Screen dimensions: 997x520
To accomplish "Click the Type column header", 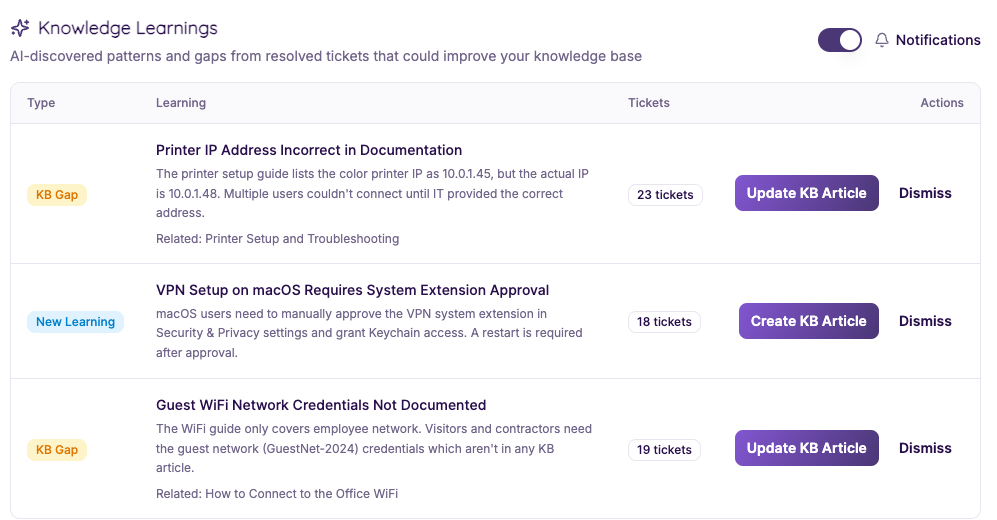I will point(41,103).
